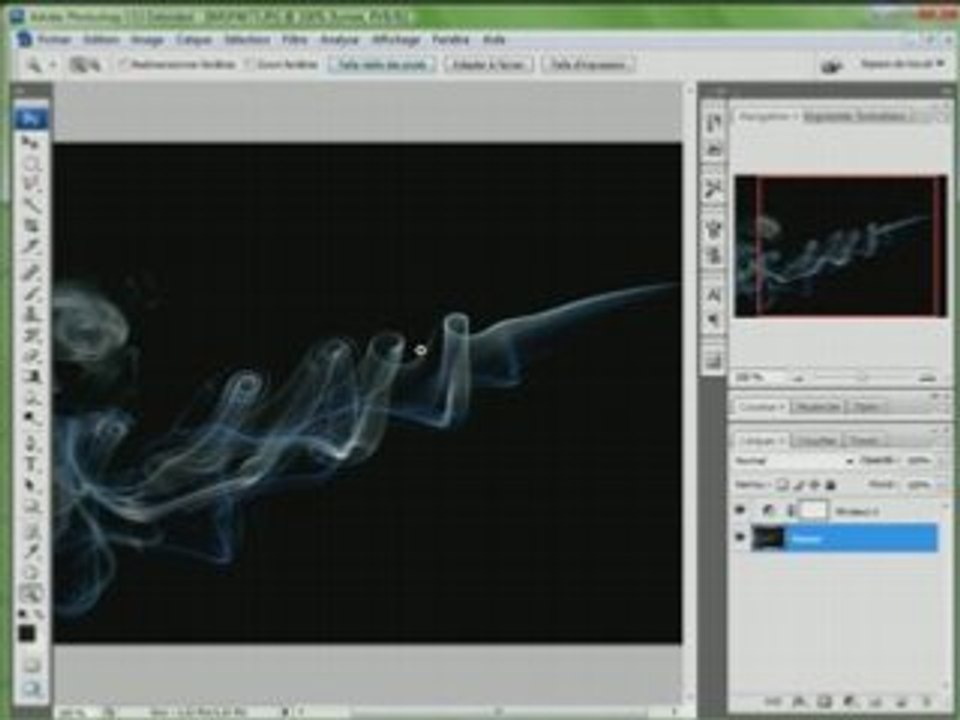The image size is (960, 720).
Task: Click the default colors mini icon
Action: coord(22,613)
